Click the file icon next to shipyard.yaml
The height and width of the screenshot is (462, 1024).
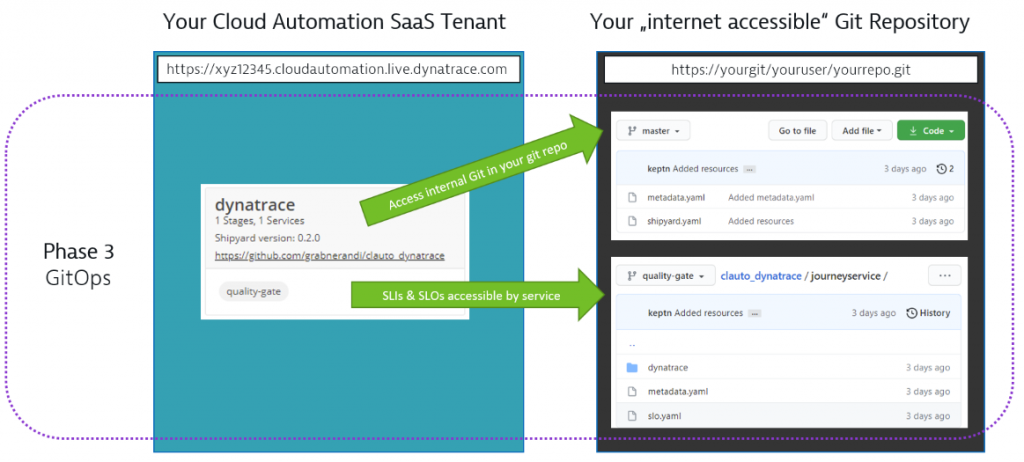tap(632, 221)
